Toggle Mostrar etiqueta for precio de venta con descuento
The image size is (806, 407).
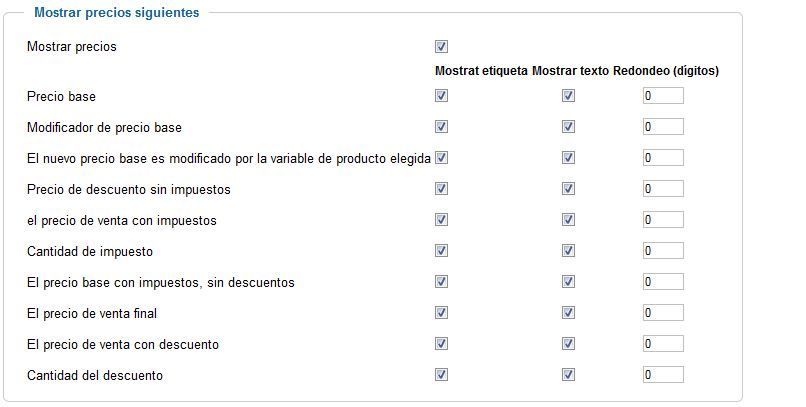coord(441,344)
